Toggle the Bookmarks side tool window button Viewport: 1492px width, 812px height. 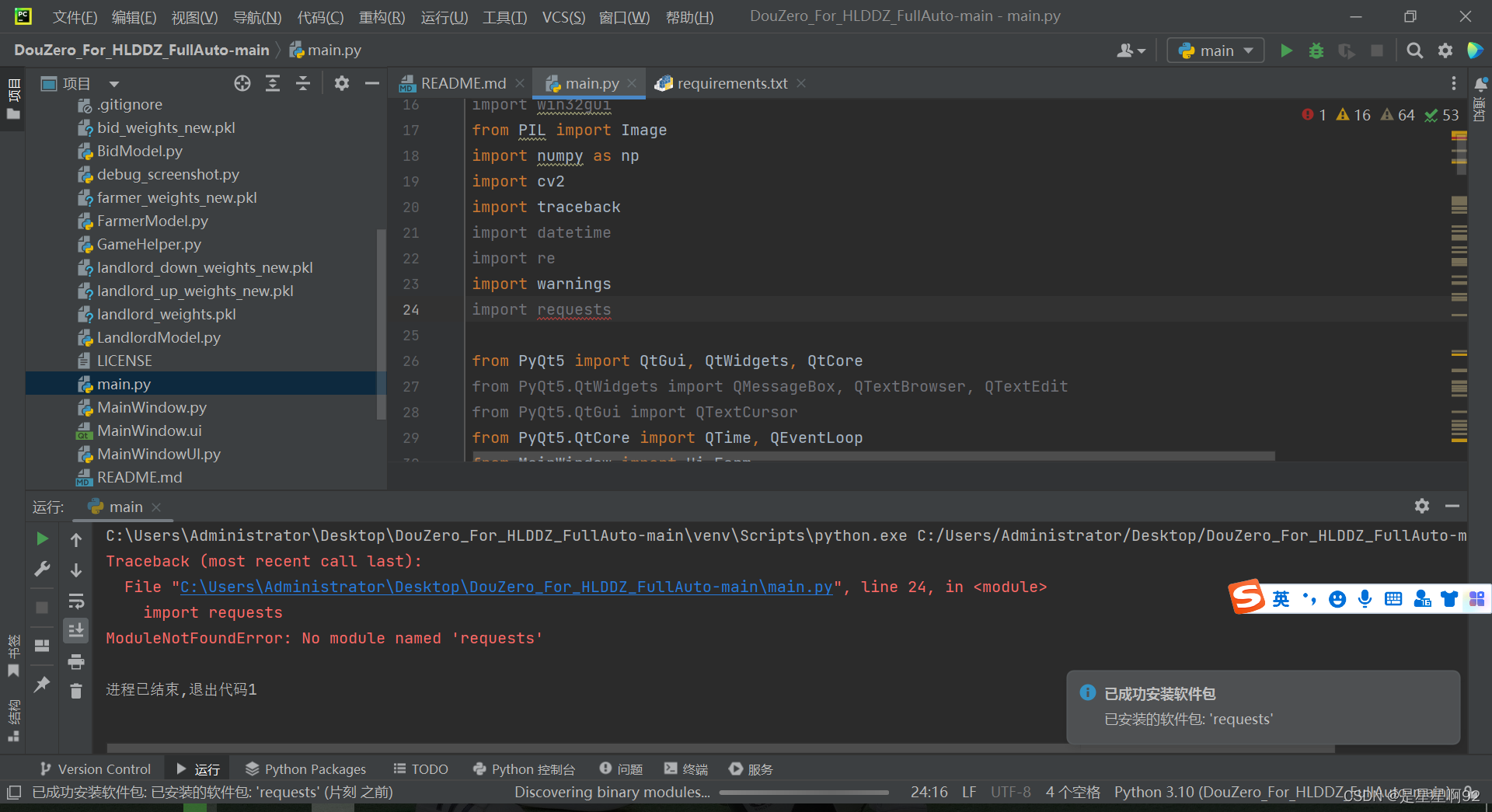coord(13,657)
